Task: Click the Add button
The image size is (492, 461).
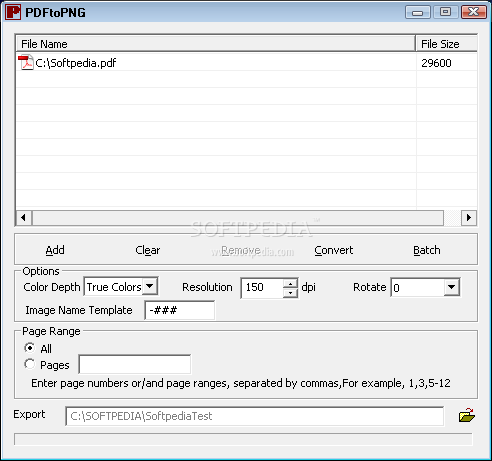Action: click(55, 250)
